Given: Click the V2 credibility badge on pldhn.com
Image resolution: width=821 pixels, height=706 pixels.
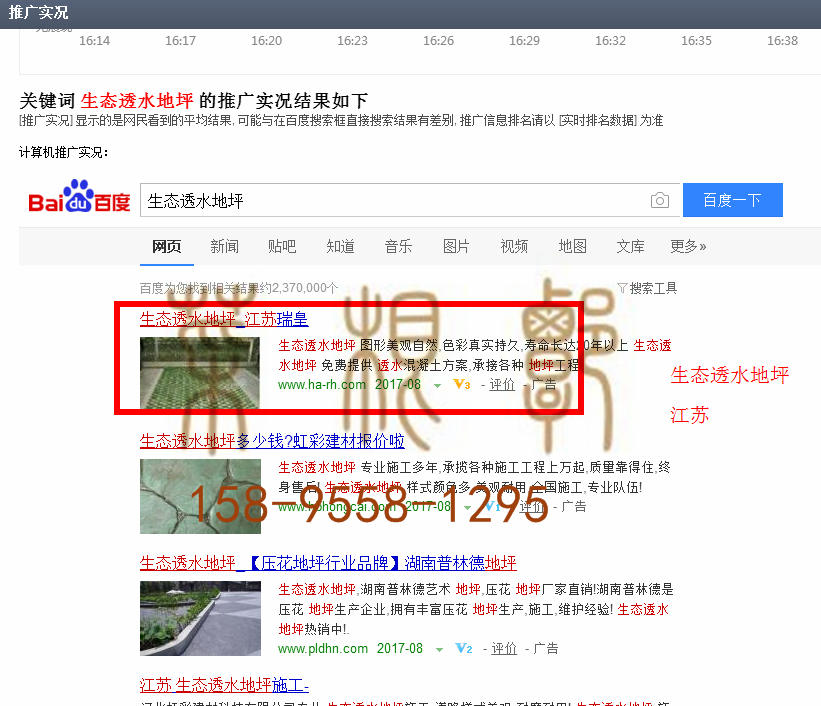Looking at the screenshot, I should click(x=464, y=648).
